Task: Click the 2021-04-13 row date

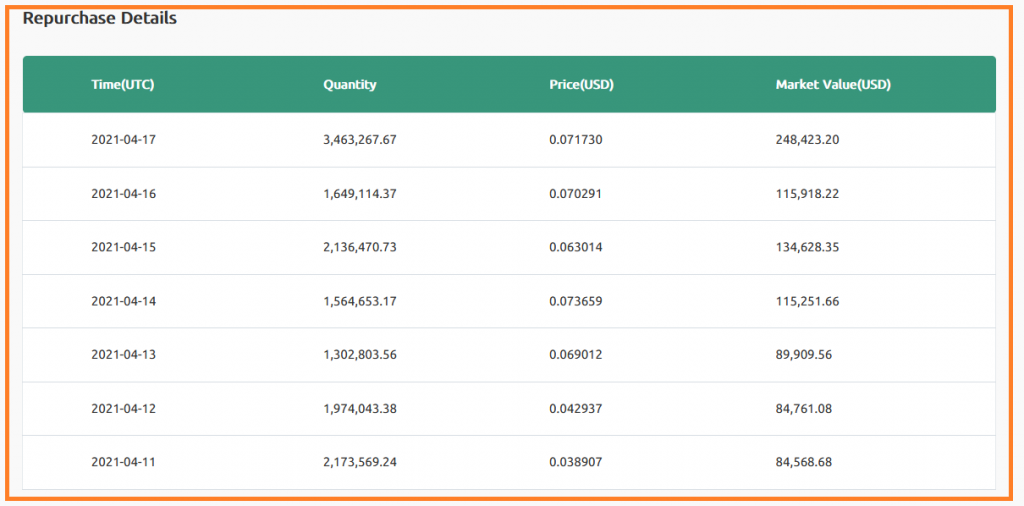Action: (124, 355)
